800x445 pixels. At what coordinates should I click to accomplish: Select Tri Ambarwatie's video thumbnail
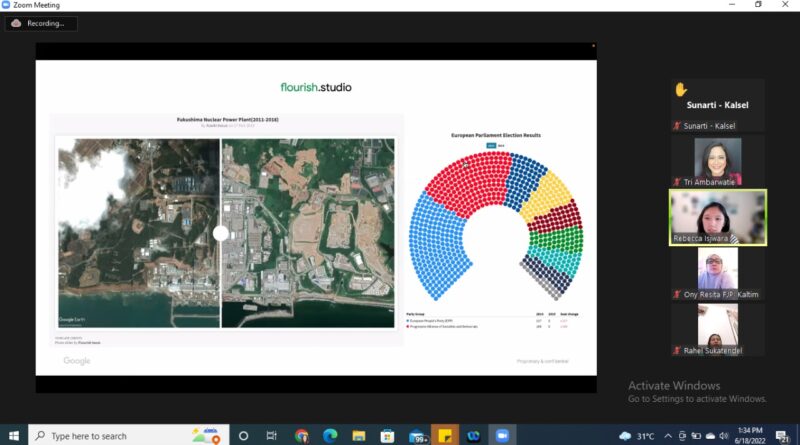click(717, 161)
